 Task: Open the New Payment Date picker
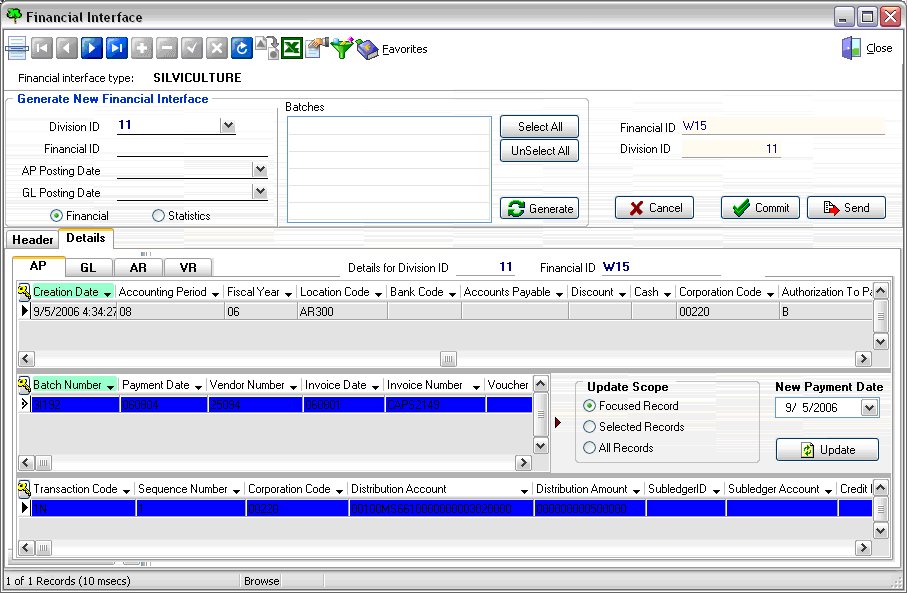click(868, 408)
